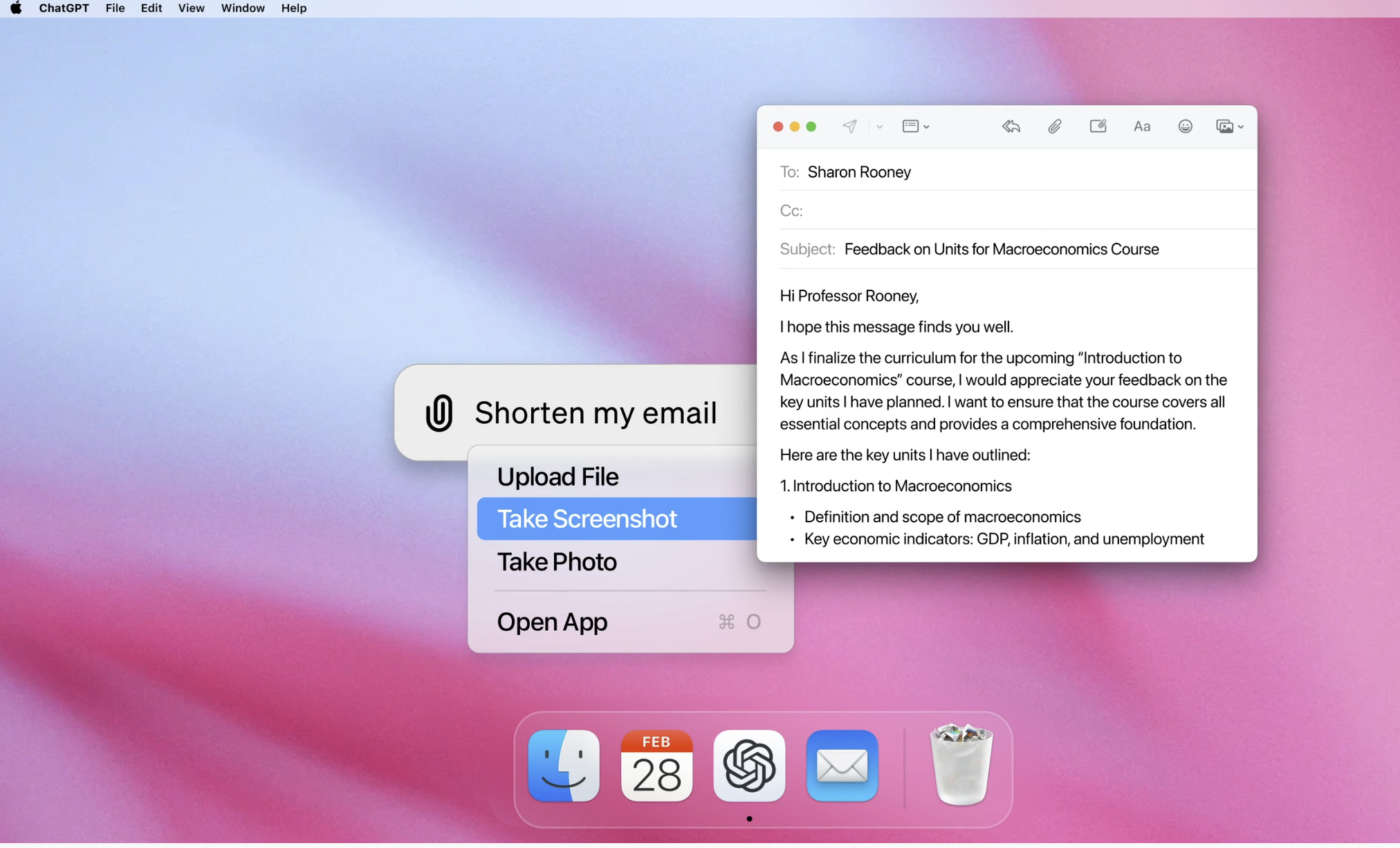The width and height of the screenshot is (1400, 848).
Task: Click the Subject field of the email
Action: [x=1018, y=249]
